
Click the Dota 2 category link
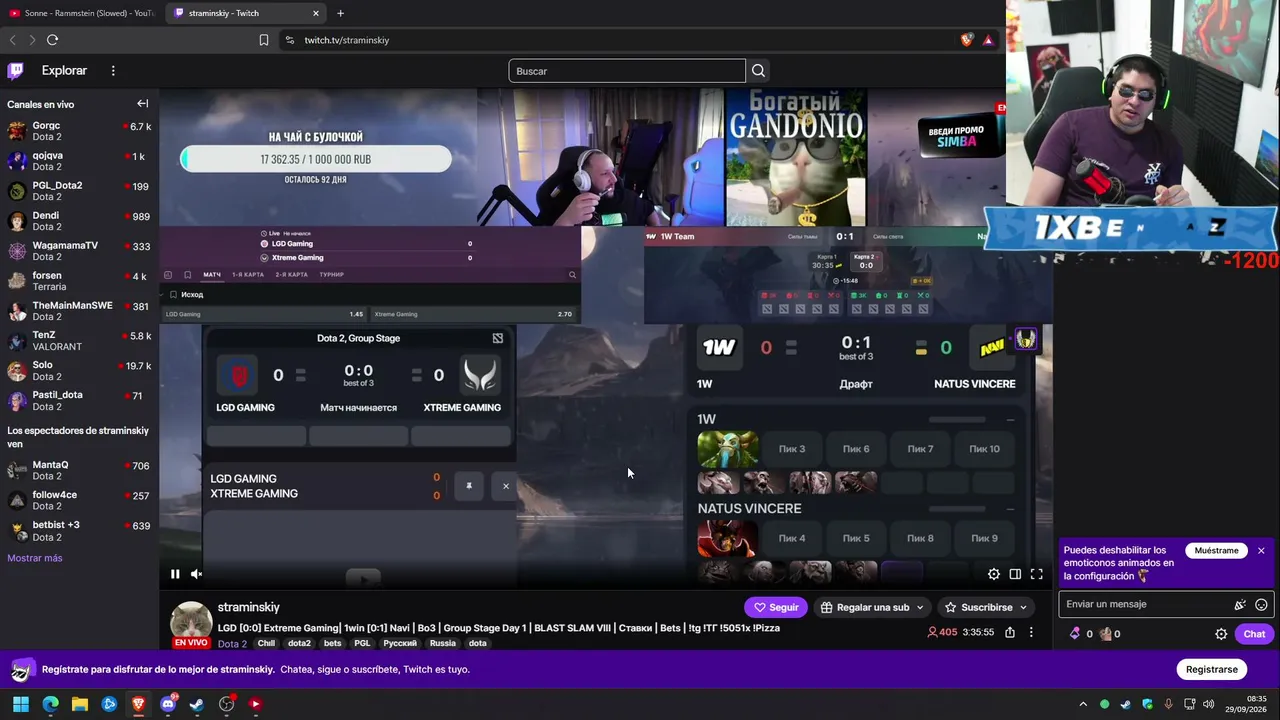(232, 644)
